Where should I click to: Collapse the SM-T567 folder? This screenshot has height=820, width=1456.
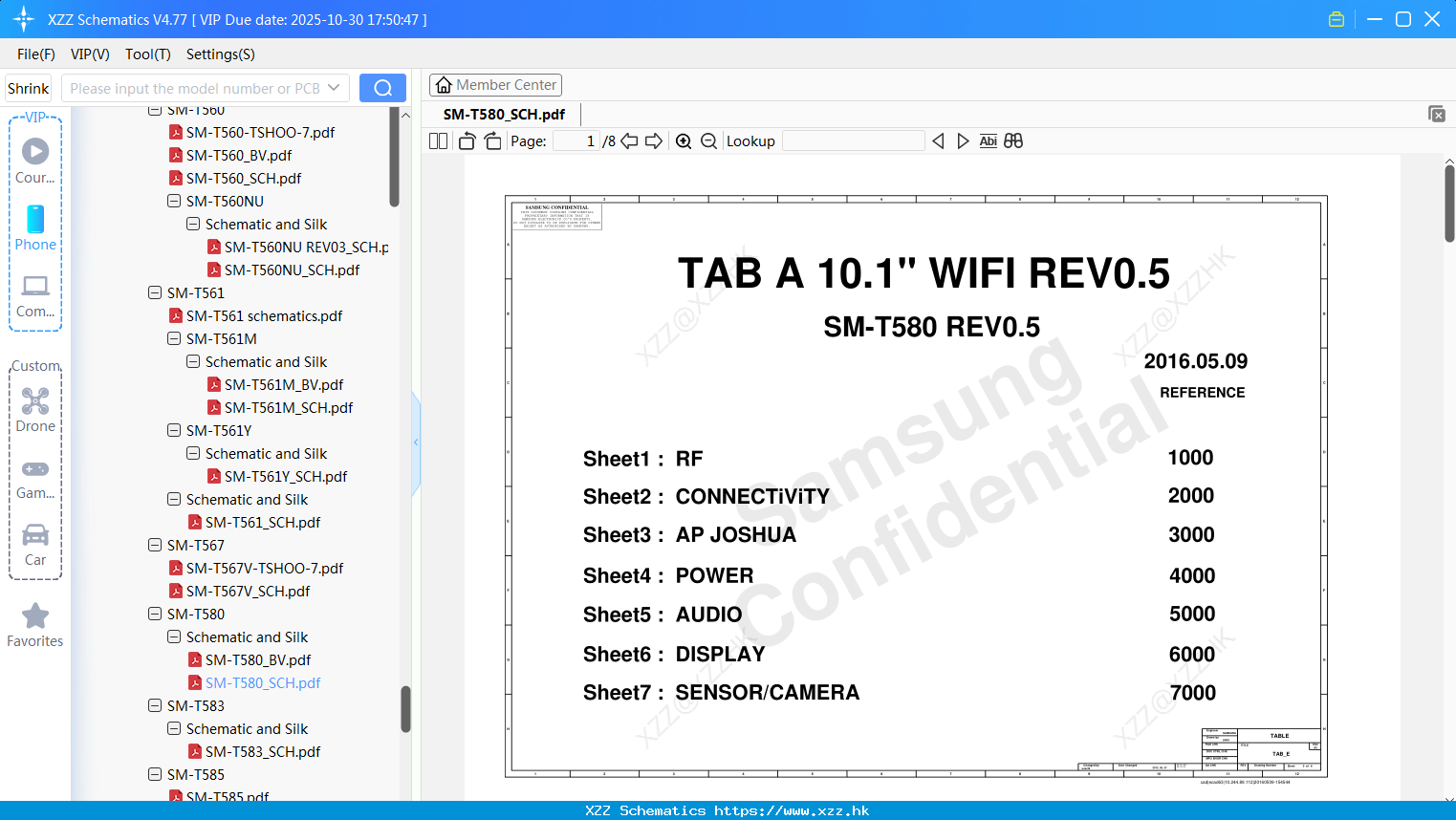point(155,545)
